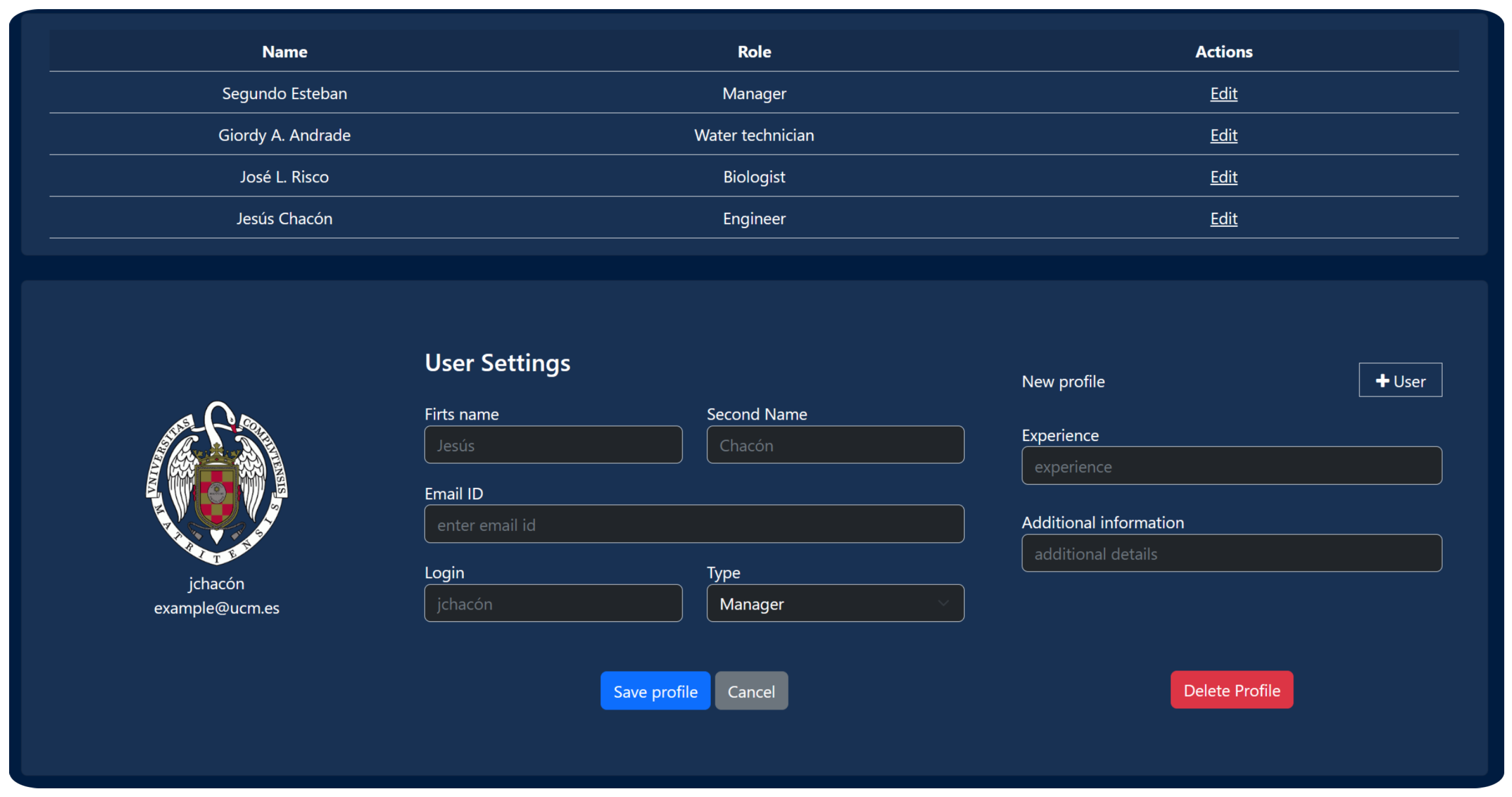The height and width of the screenshot is (797, 1512).
Task: Edit Giordy A. Andrade's entry
Action: (1223, 135)
